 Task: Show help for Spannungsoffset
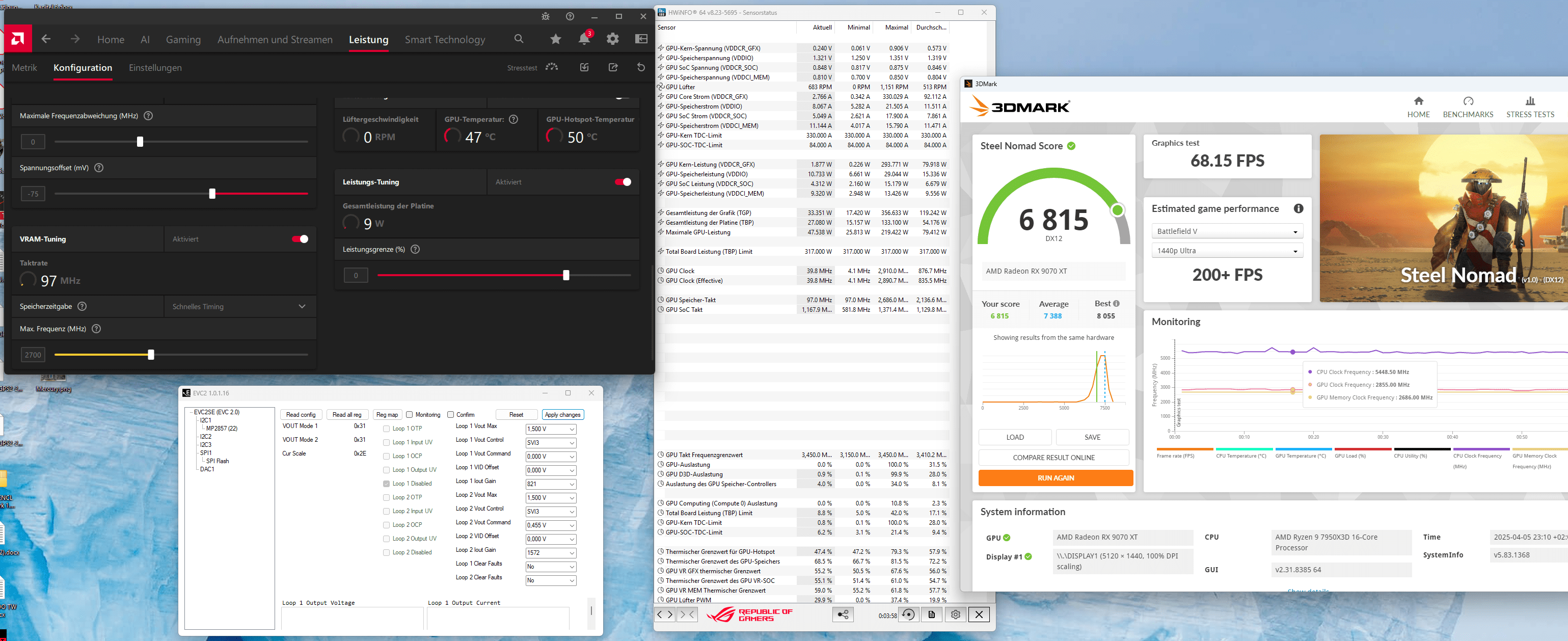(99, 168)
